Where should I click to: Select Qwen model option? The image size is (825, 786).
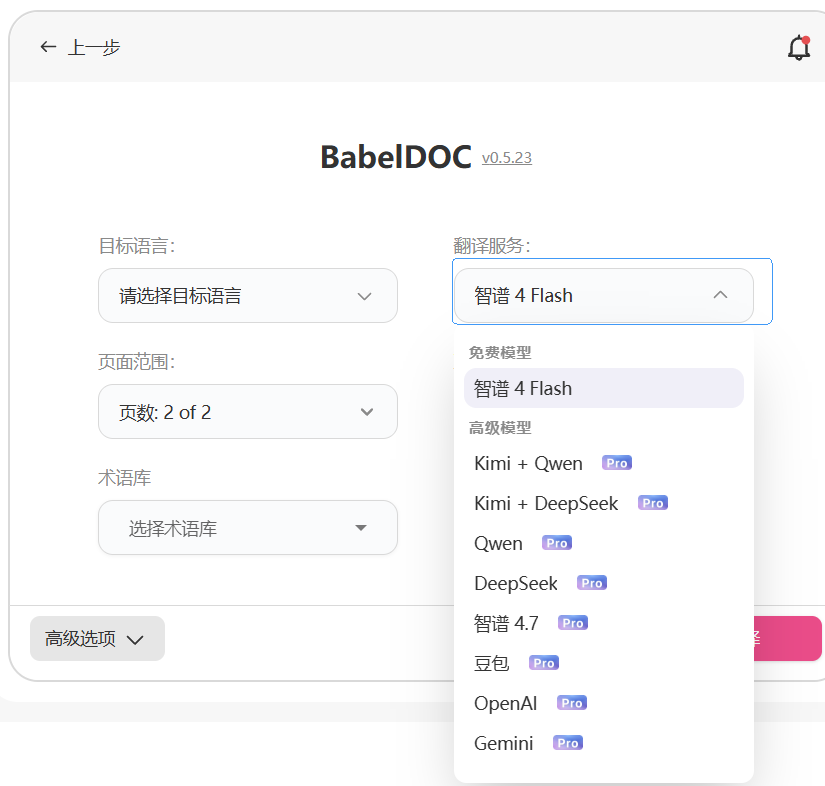[603, 543]
